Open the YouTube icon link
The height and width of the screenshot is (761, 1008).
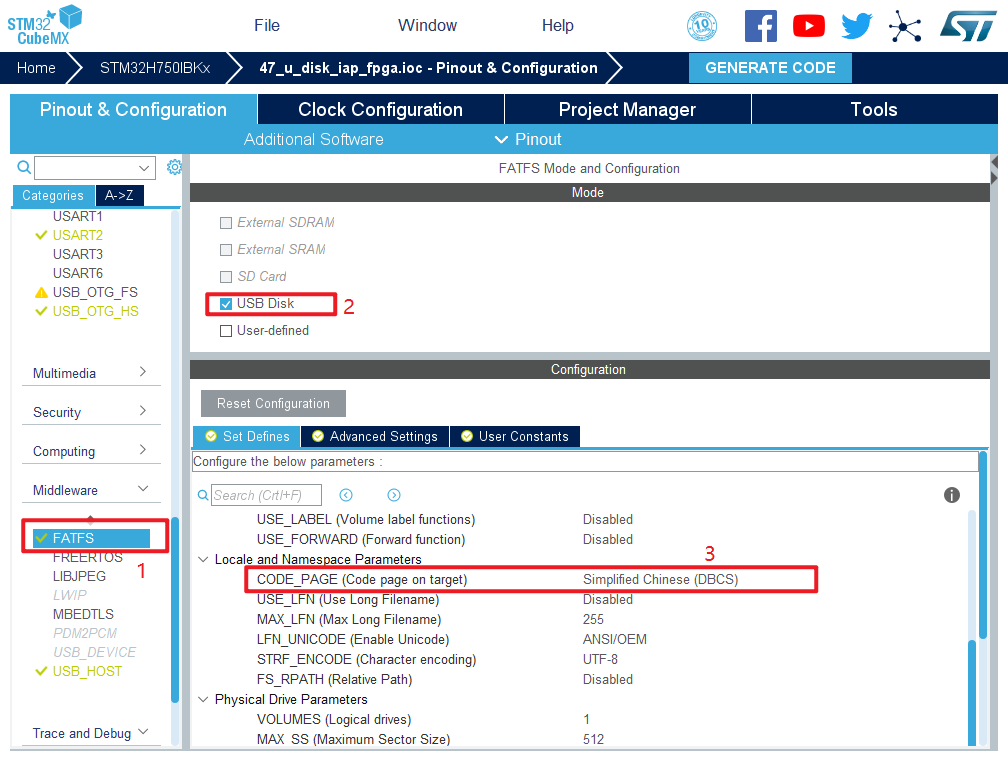tap(809, 26)
